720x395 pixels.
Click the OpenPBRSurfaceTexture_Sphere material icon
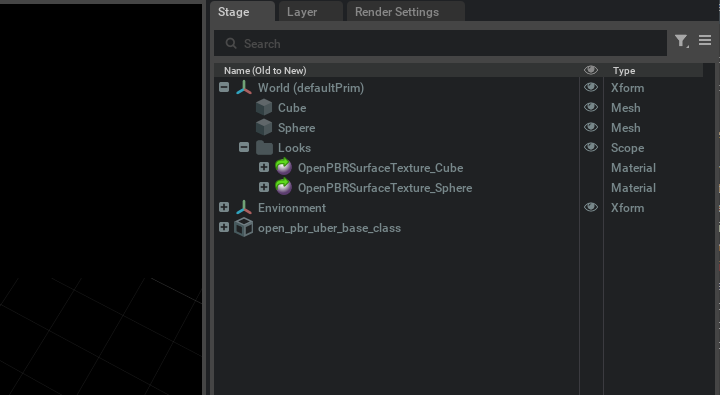[283, 187]
